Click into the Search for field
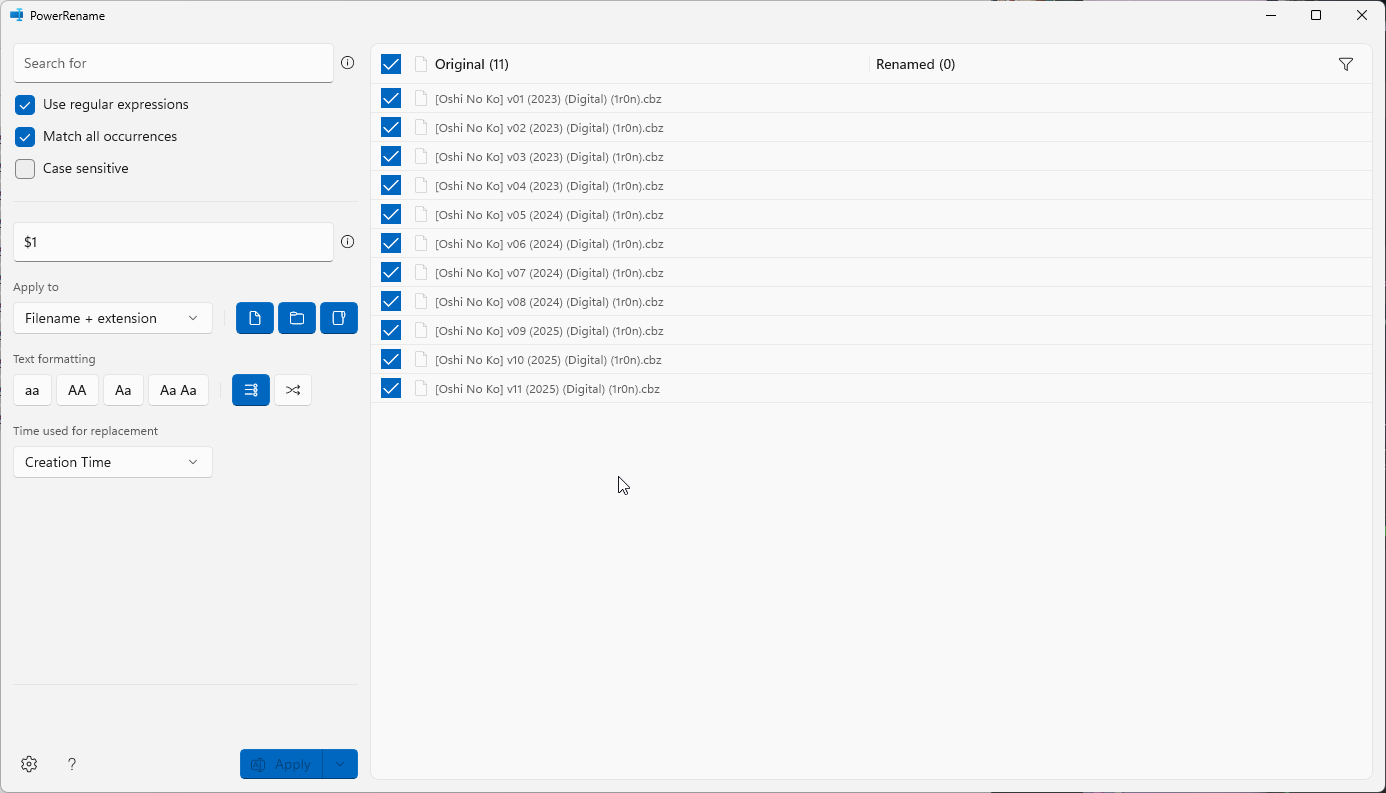 tap(173, 63)
